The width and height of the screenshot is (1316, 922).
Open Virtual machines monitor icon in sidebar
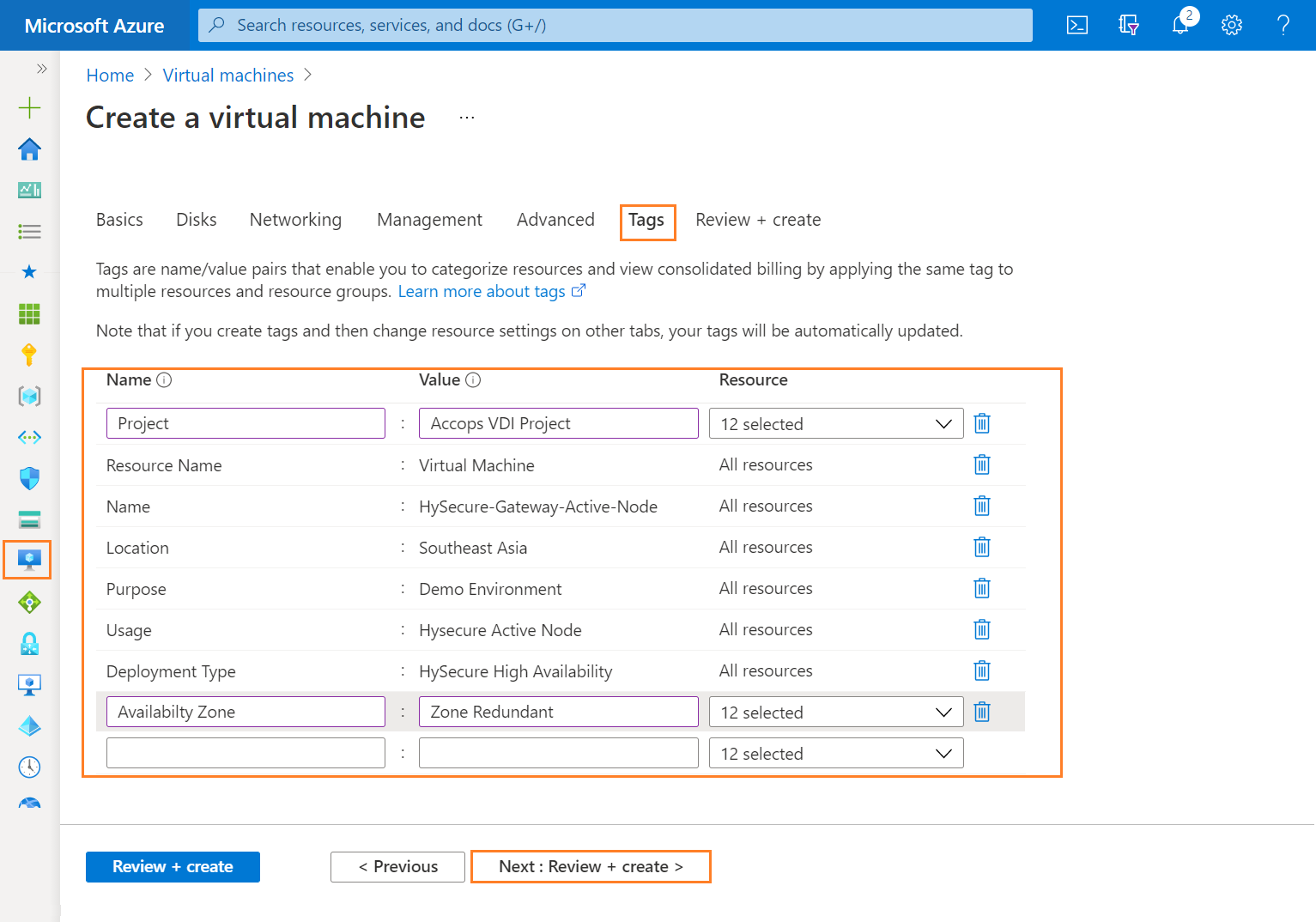tap(29, 561)
